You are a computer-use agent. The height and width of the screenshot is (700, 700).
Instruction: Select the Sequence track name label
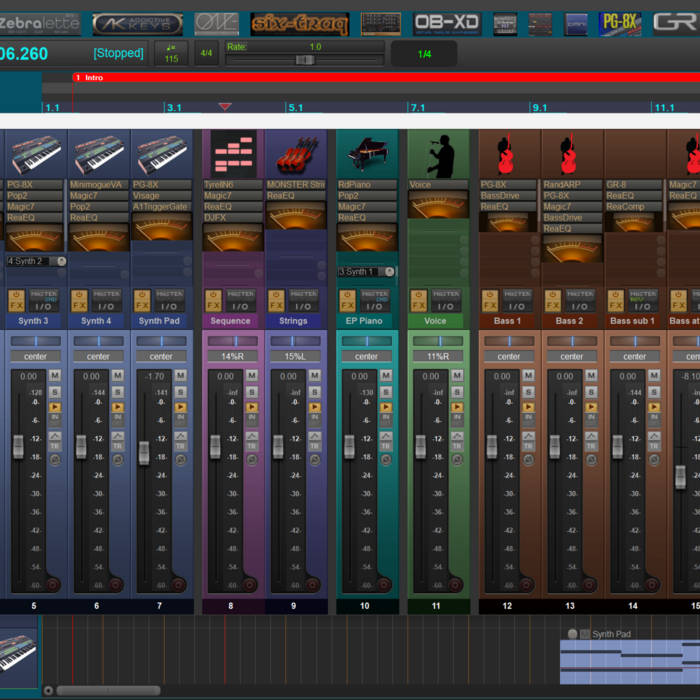point(231,321)
